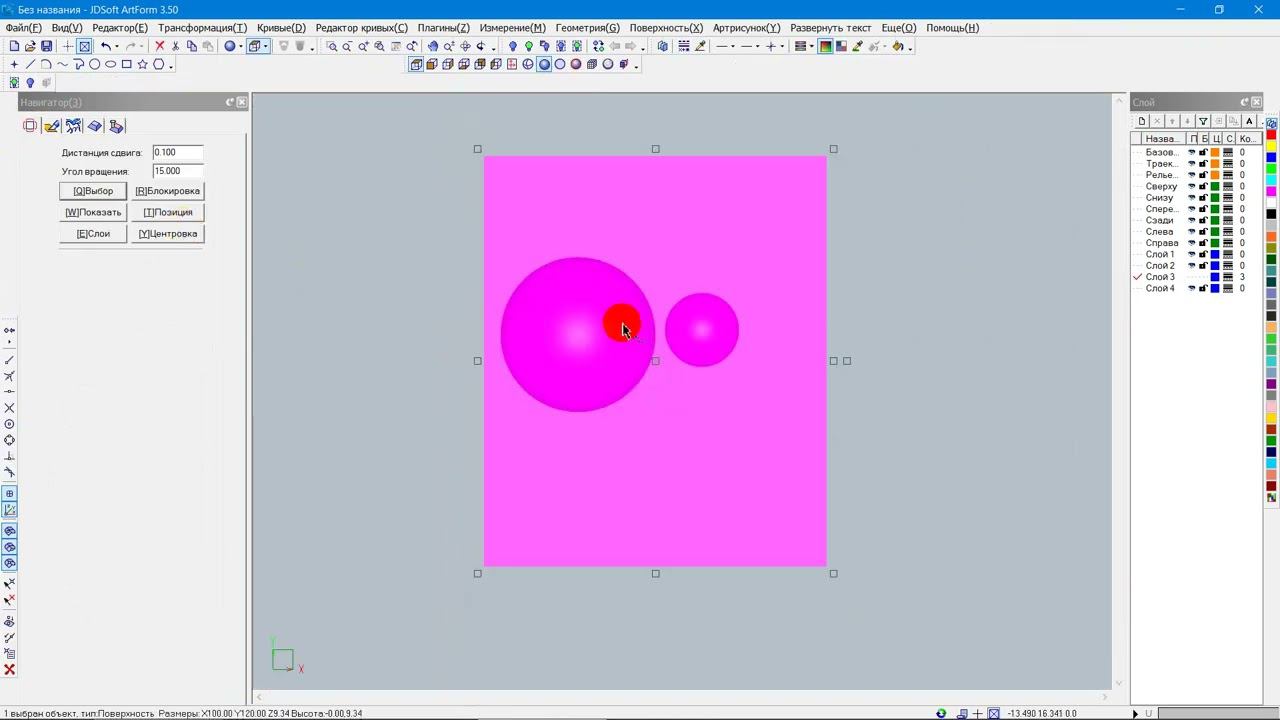The image size is (1280, 720).
Task: Expand the view cube dropdown arrow
Action: (265, 46)
